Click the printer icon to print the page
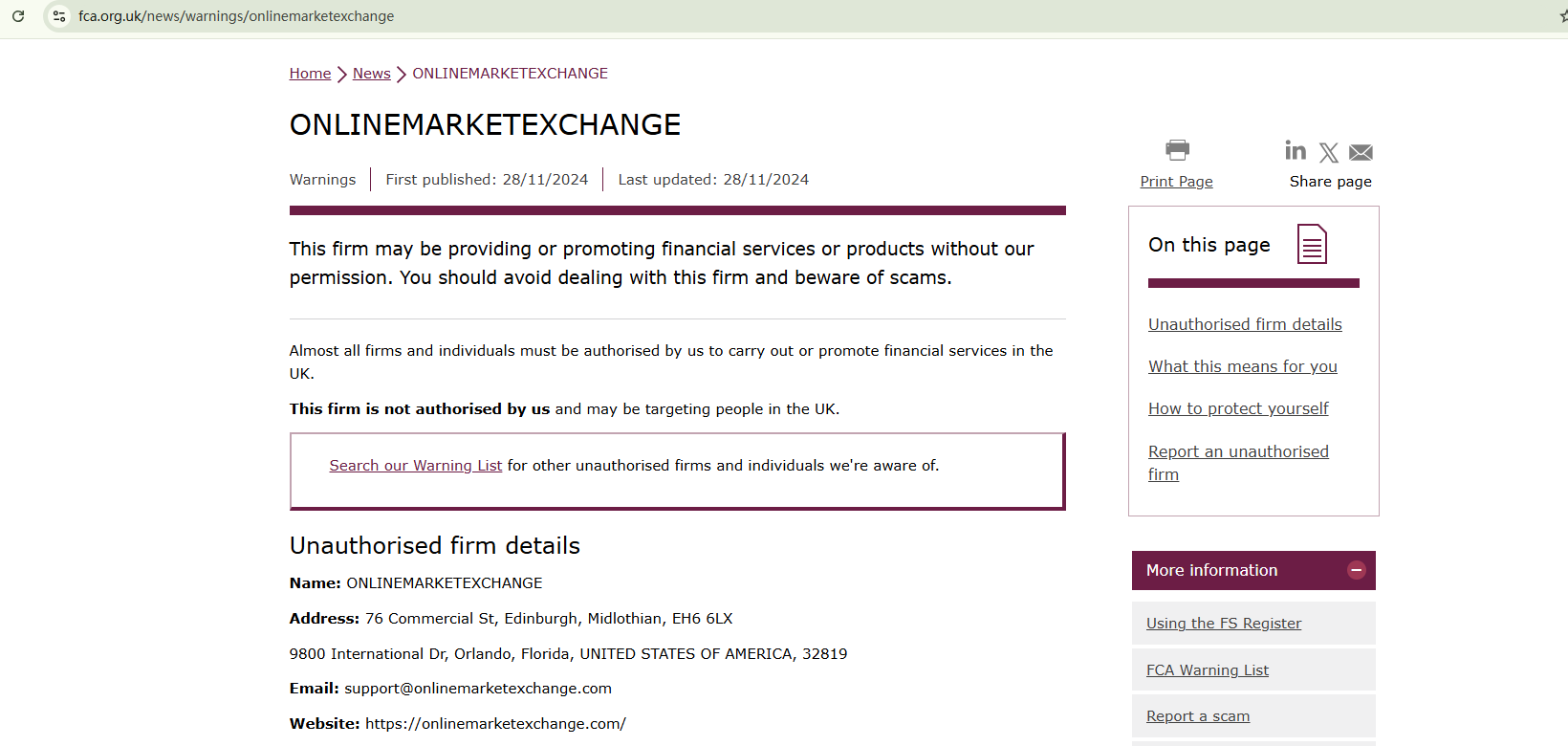Image resolution: width=1568 pixels, height=746 pixels. (1177, 149)
